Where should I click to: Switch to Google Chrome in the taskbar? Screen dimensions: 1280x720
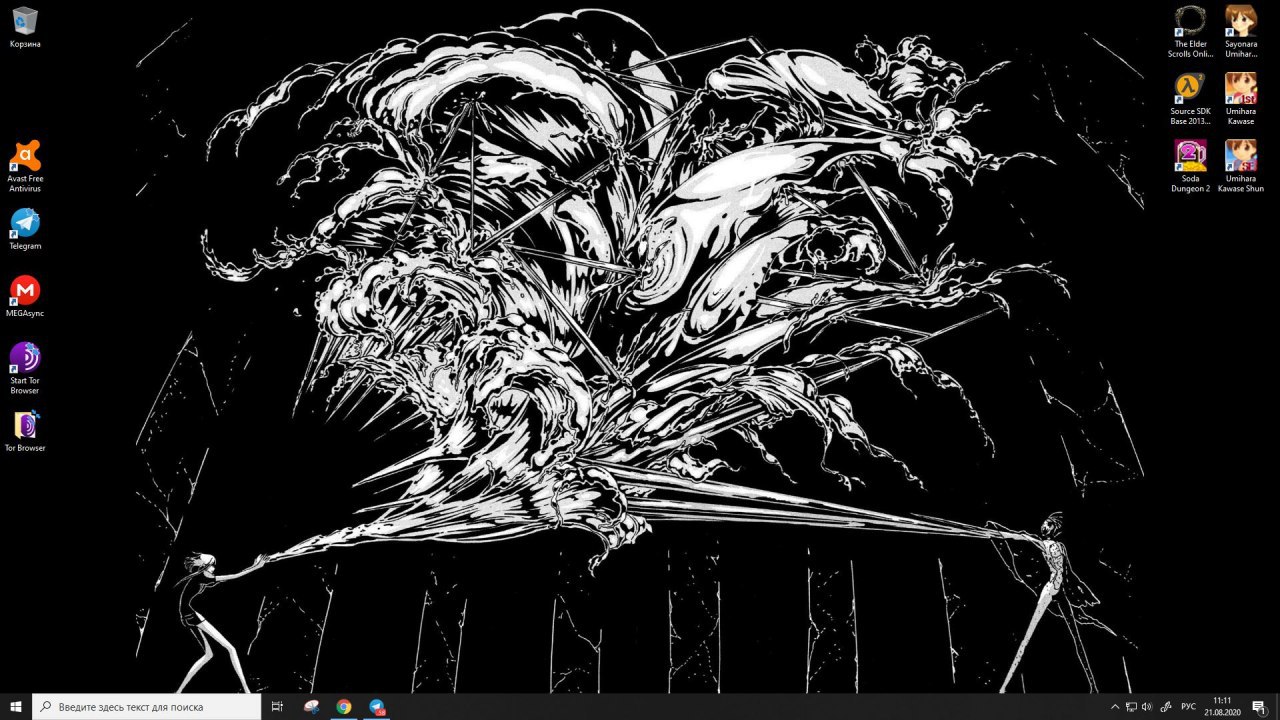(344, 706)
